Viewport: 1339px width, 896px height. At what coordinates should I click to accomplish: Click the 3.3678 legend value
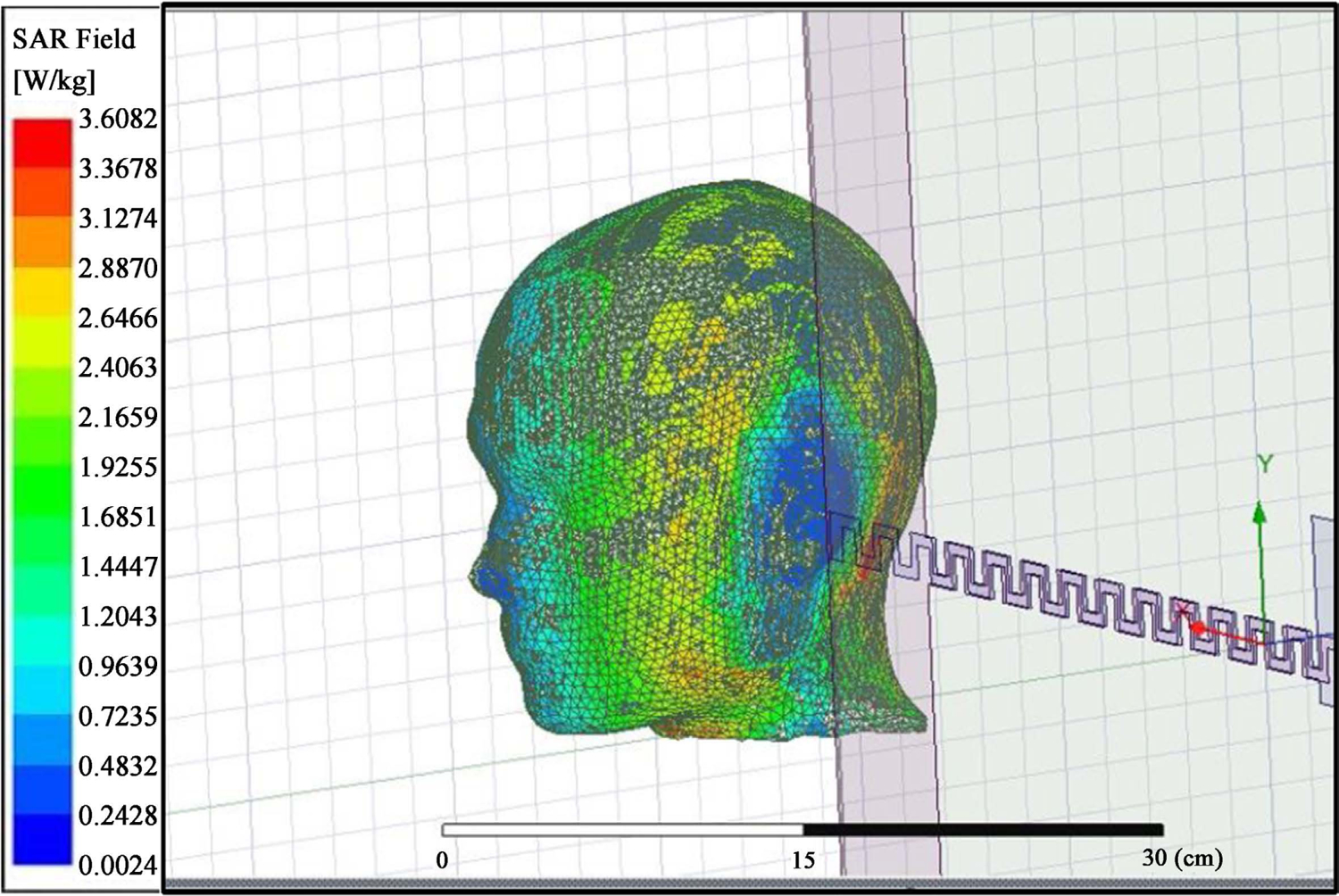pyautogui.click(x=118, y=169)
